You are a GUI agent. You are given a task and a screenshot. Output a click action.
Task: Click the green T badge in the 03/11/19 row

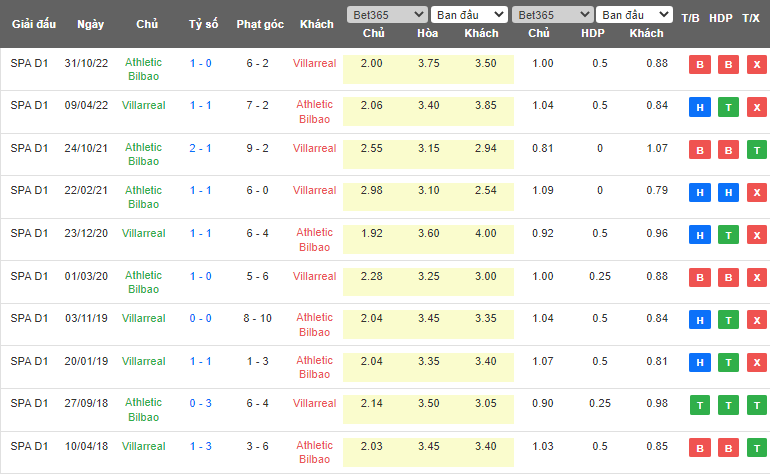(x=728, y=320)
